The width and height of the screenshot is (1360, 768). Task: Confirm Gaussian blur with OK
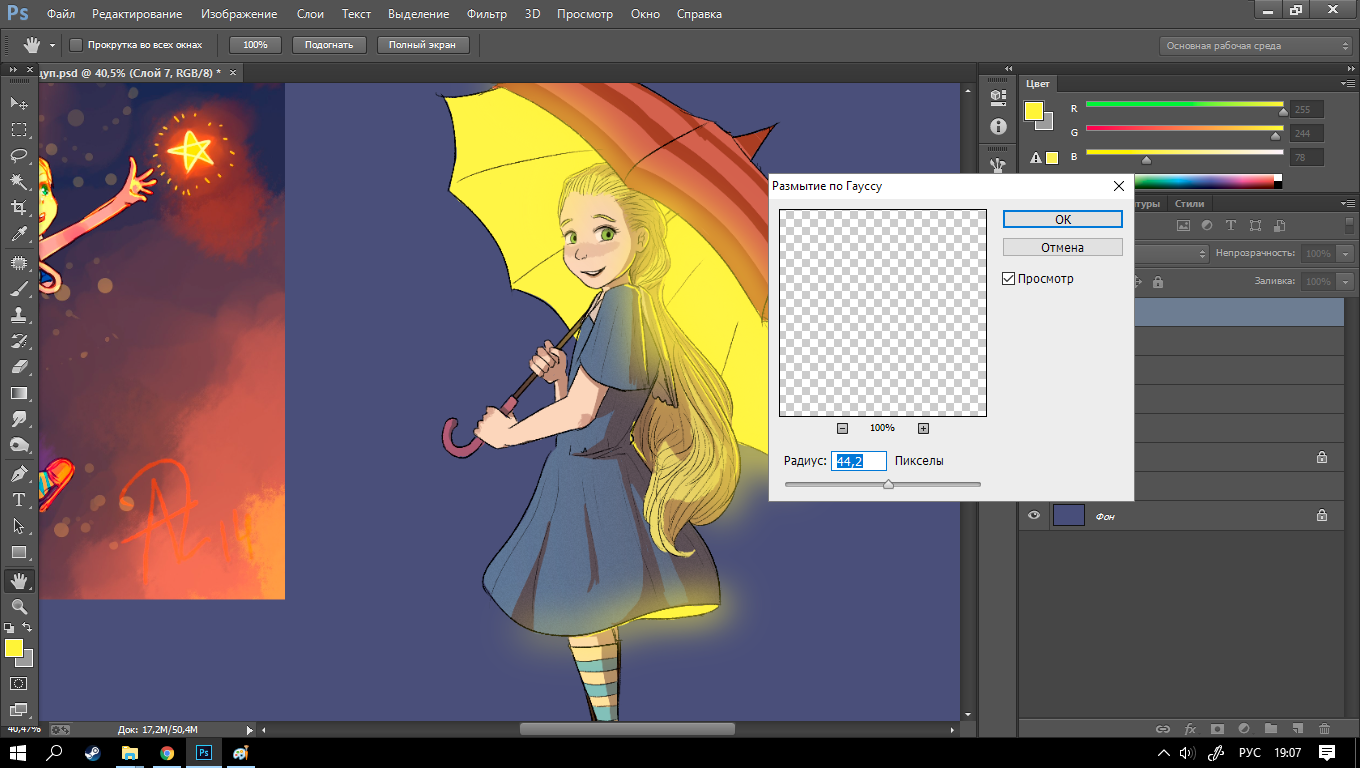[1063, 220]
